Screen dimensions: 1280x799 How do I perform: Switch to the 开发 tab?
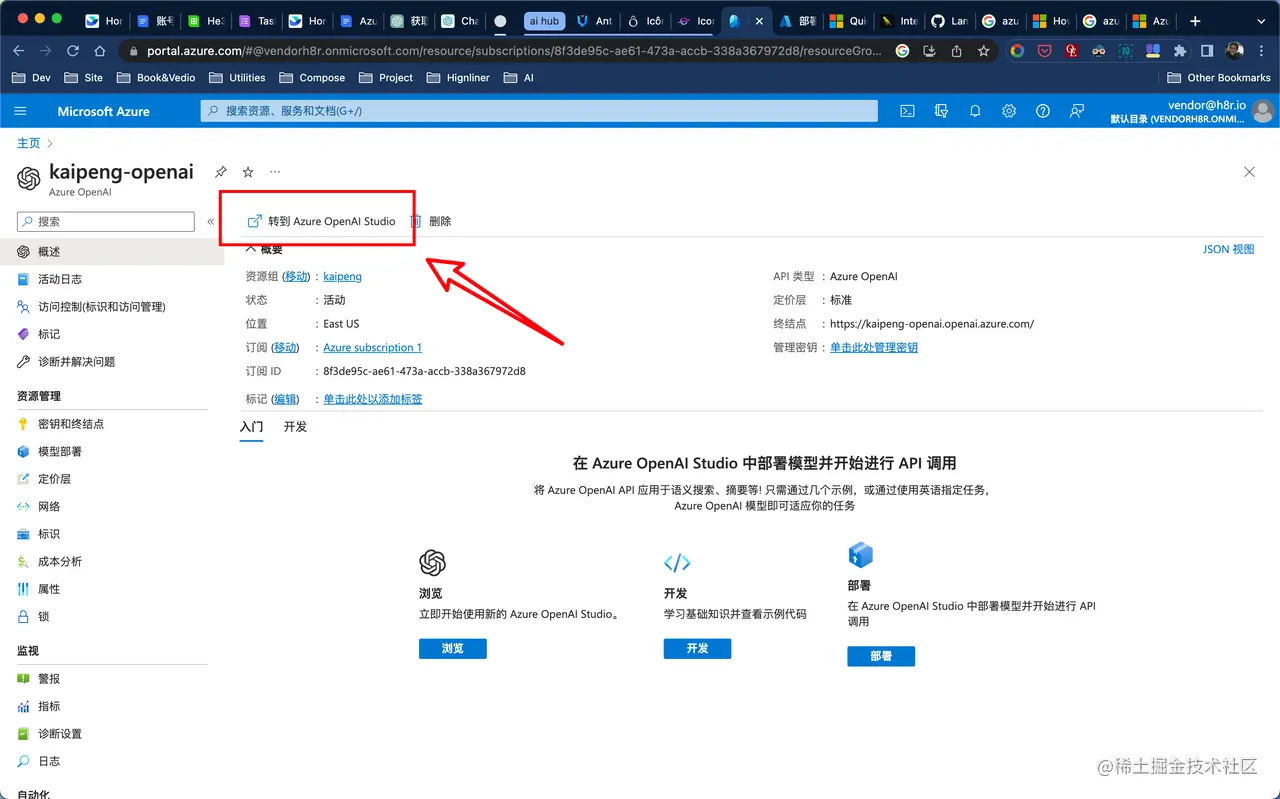[295, 426]
